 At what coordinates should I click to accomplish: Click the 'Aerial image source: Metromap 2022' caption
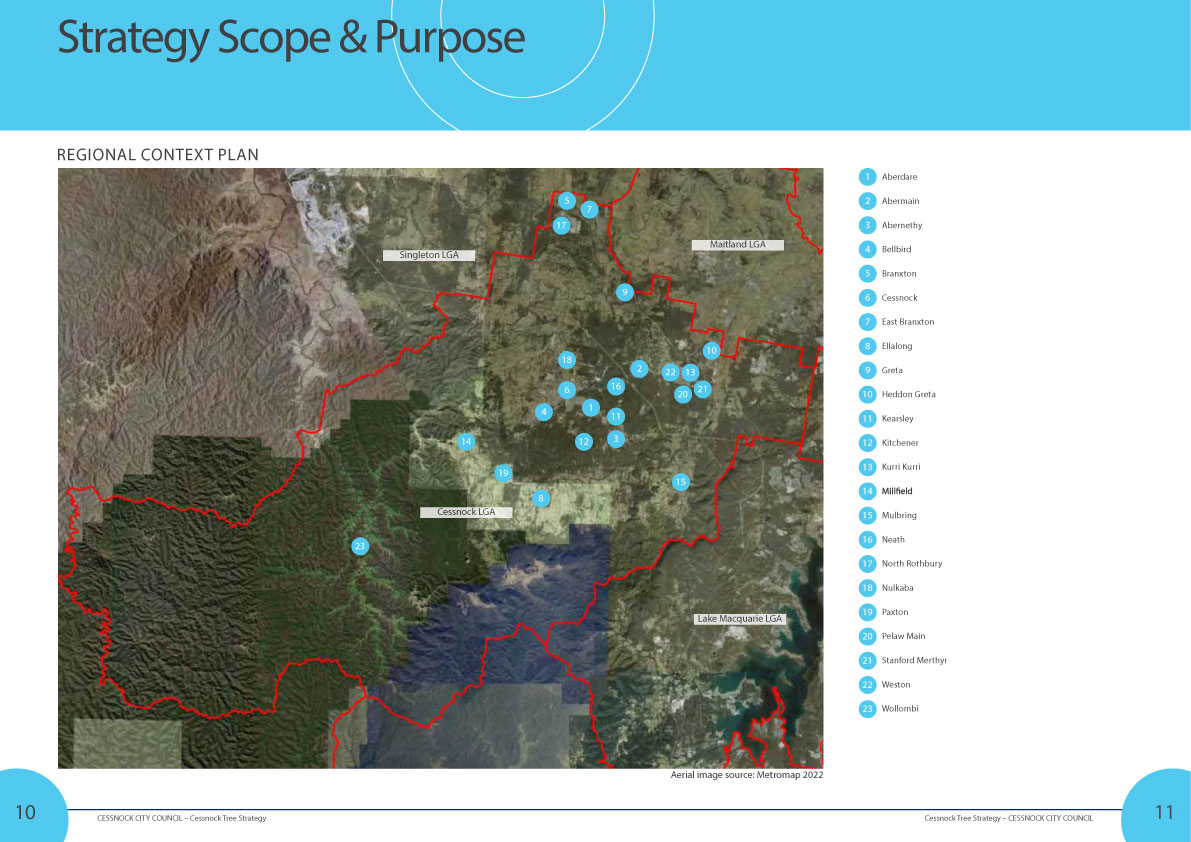(x=747, y=775)
